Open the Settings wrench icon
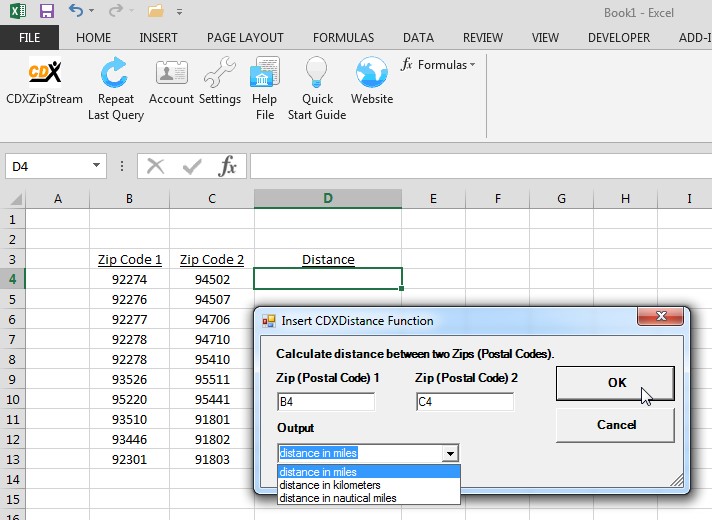 (x=220, y=72)
